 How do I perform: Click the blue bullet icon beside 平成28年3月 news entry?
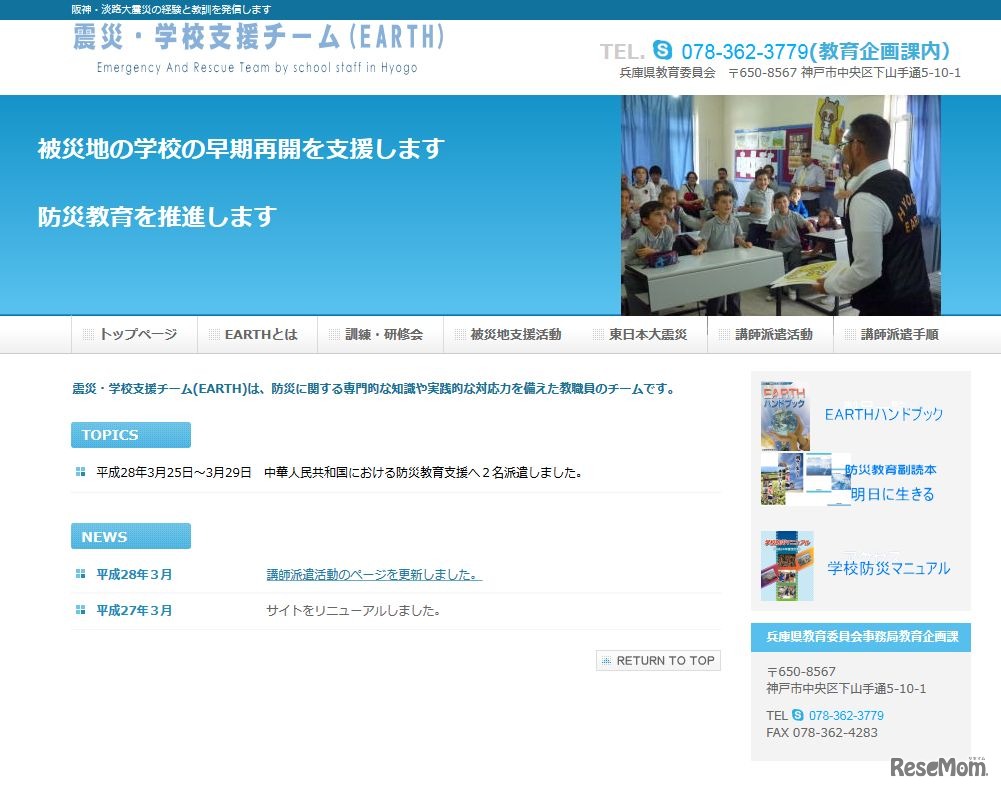pos(79,574)
